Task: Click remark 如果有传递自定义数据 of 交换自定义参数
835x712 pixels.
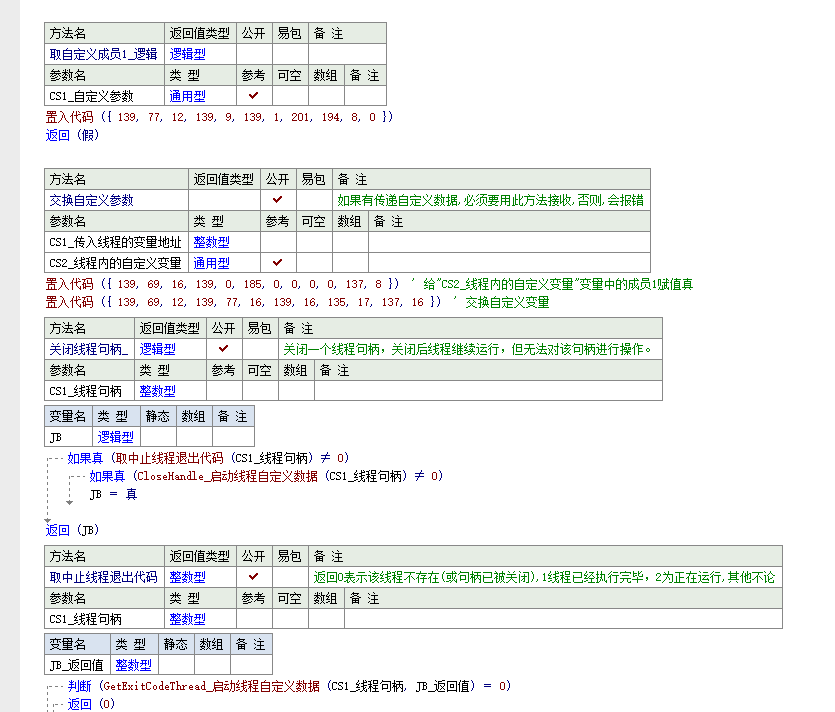Action: [490, 200]
